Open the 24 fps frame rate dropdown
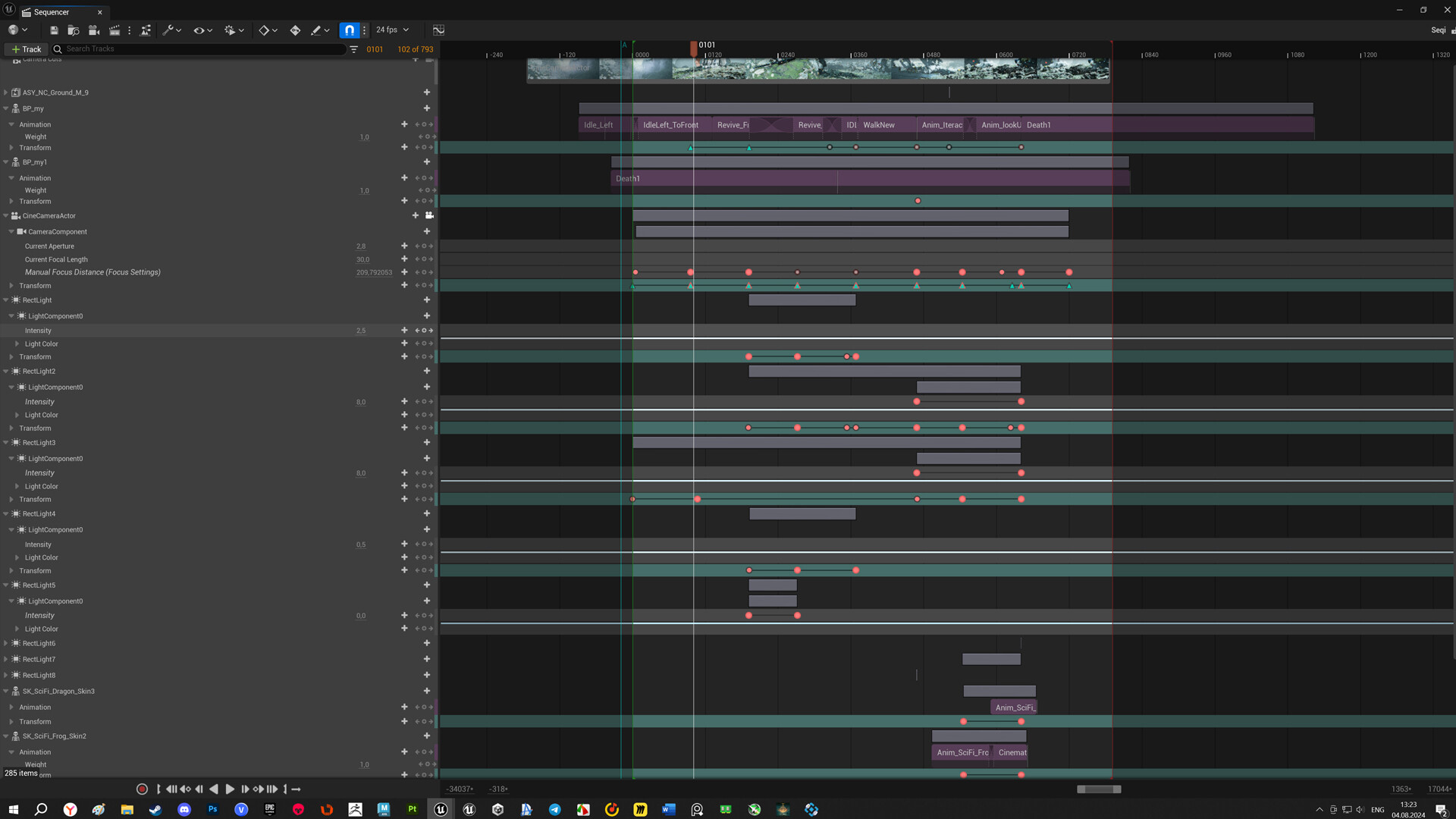The height and width of the screenshot is (819, 1456). 392,30
